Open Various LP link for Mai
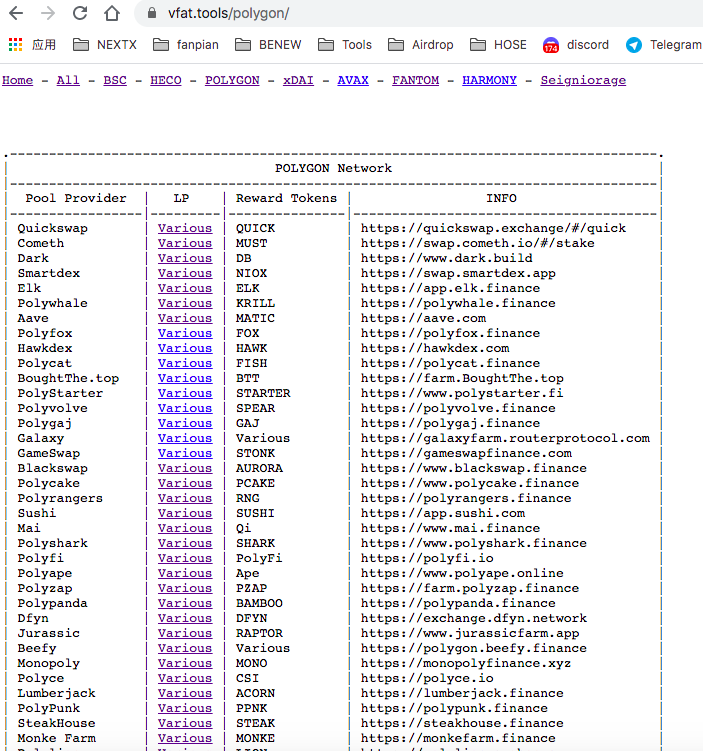The height and width of the screenshot is (751, 703). [185, 528]
